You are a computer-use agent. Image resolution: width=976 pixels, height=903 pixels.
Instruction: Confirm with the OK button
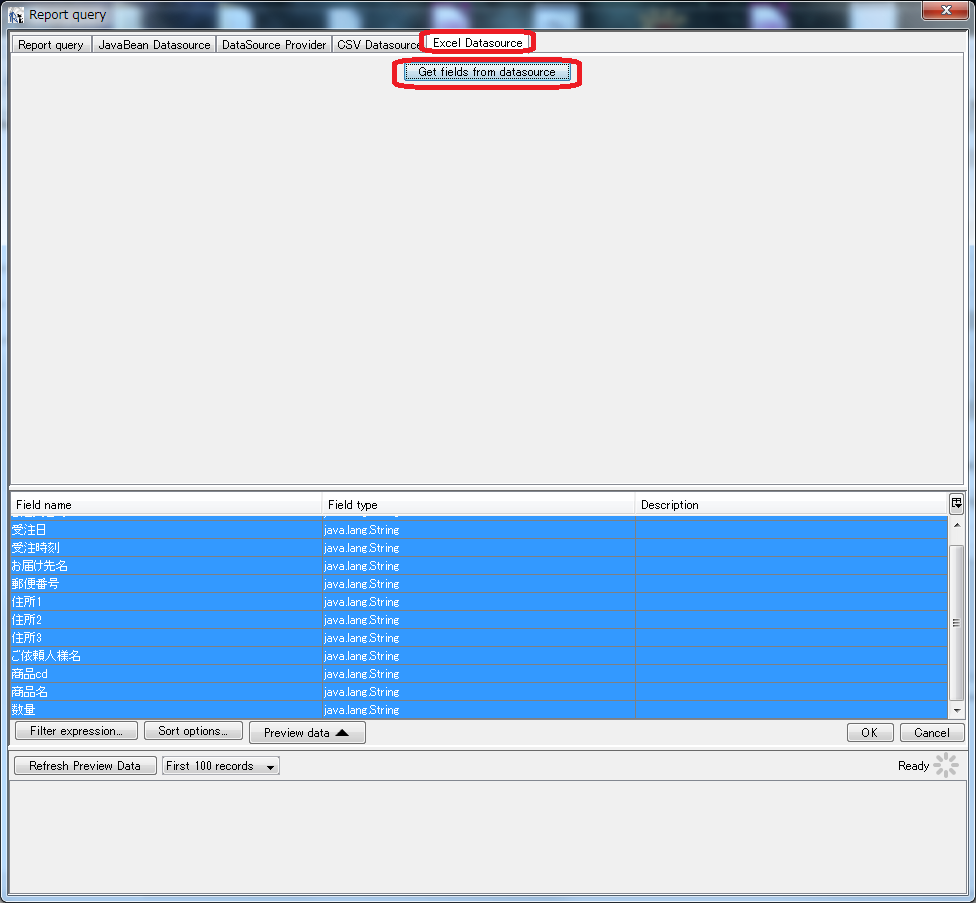pos(870,732)
